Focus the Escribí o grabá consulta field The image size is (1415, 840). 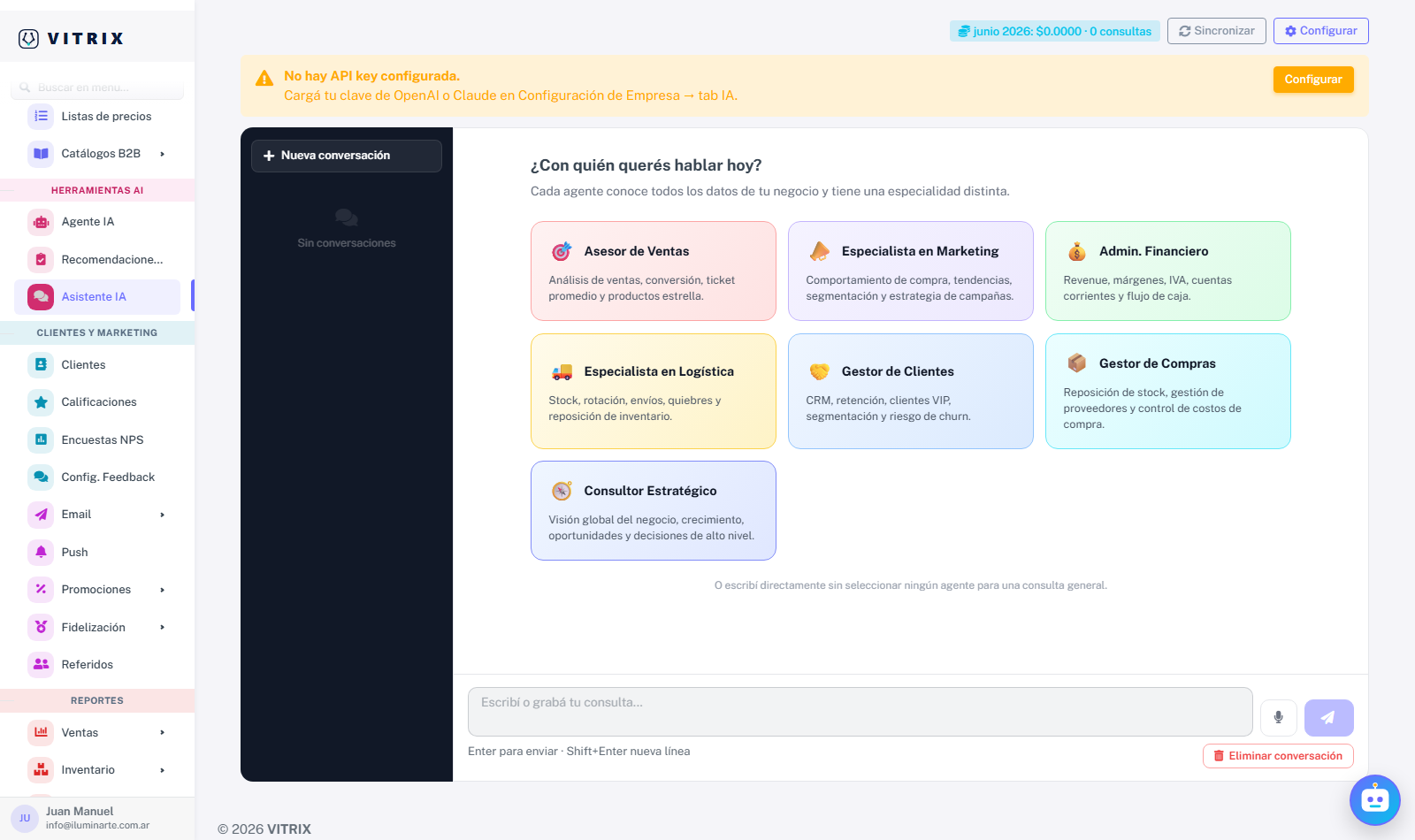pos(860,712)
